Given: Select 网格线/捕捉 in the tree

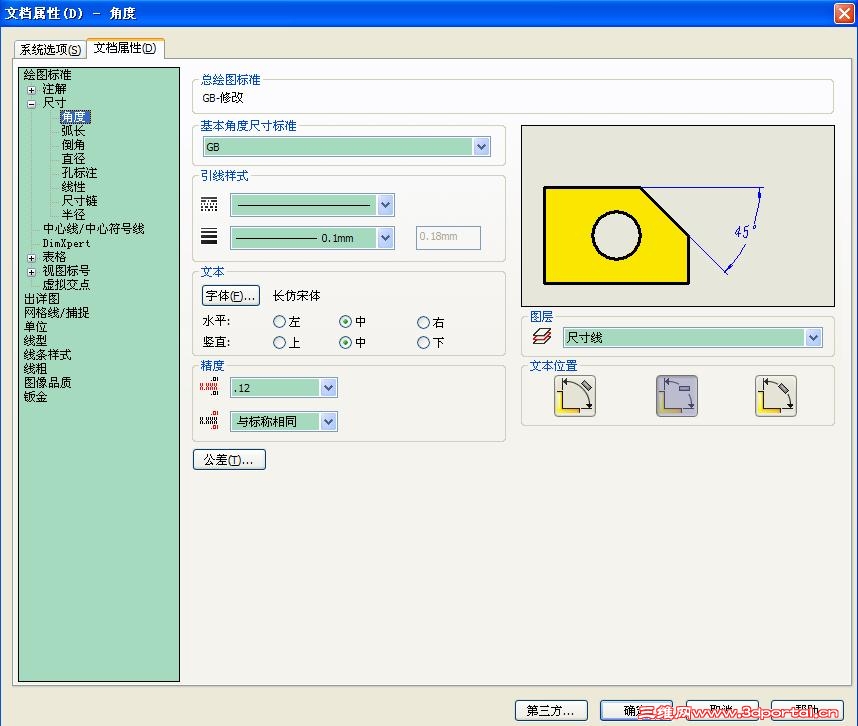Looking at the screenshot, I should tap(56, 312).
